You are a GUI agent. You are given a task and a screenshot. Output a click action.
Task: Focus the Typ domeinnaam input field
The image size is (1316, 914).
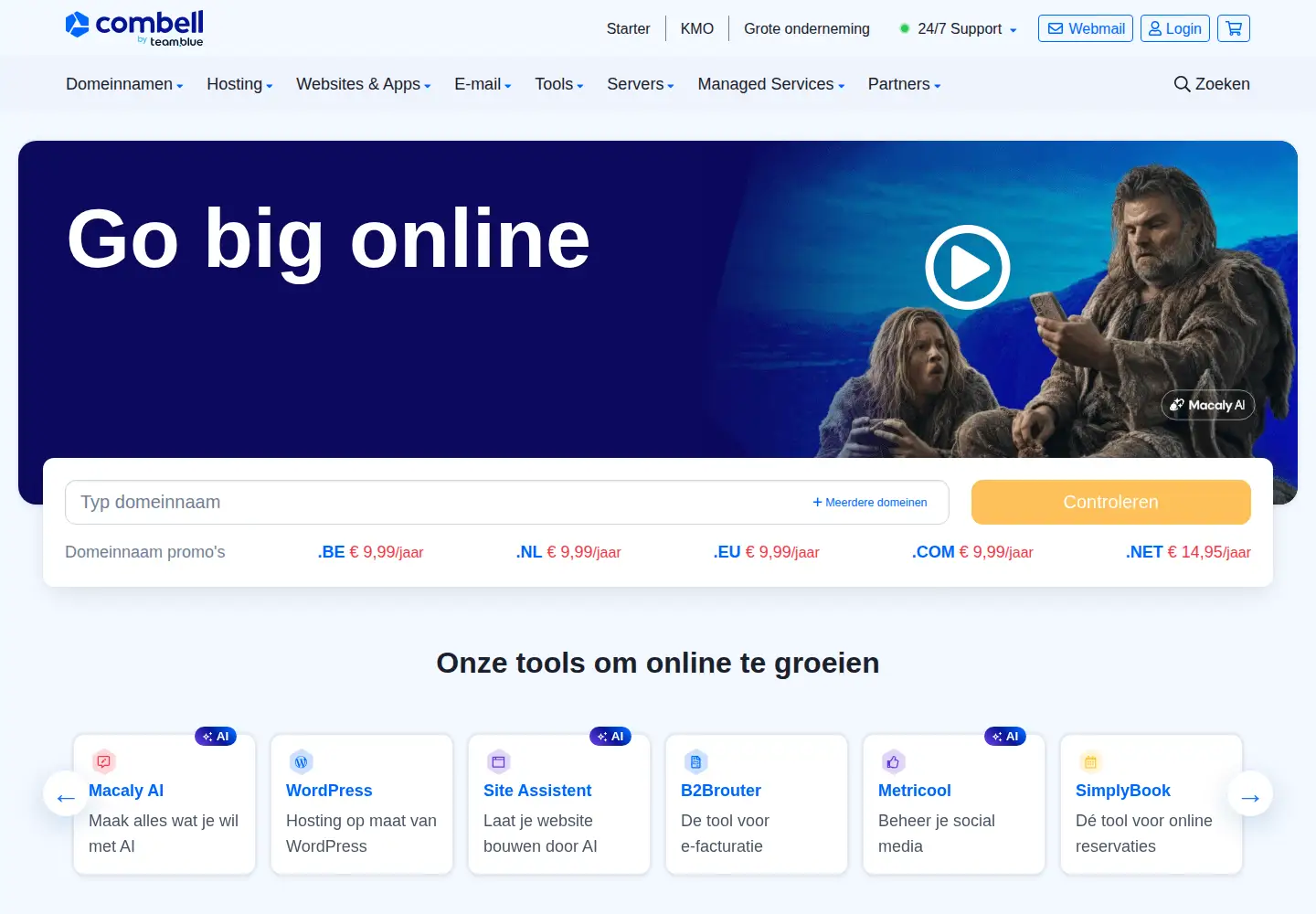point(507,502)
